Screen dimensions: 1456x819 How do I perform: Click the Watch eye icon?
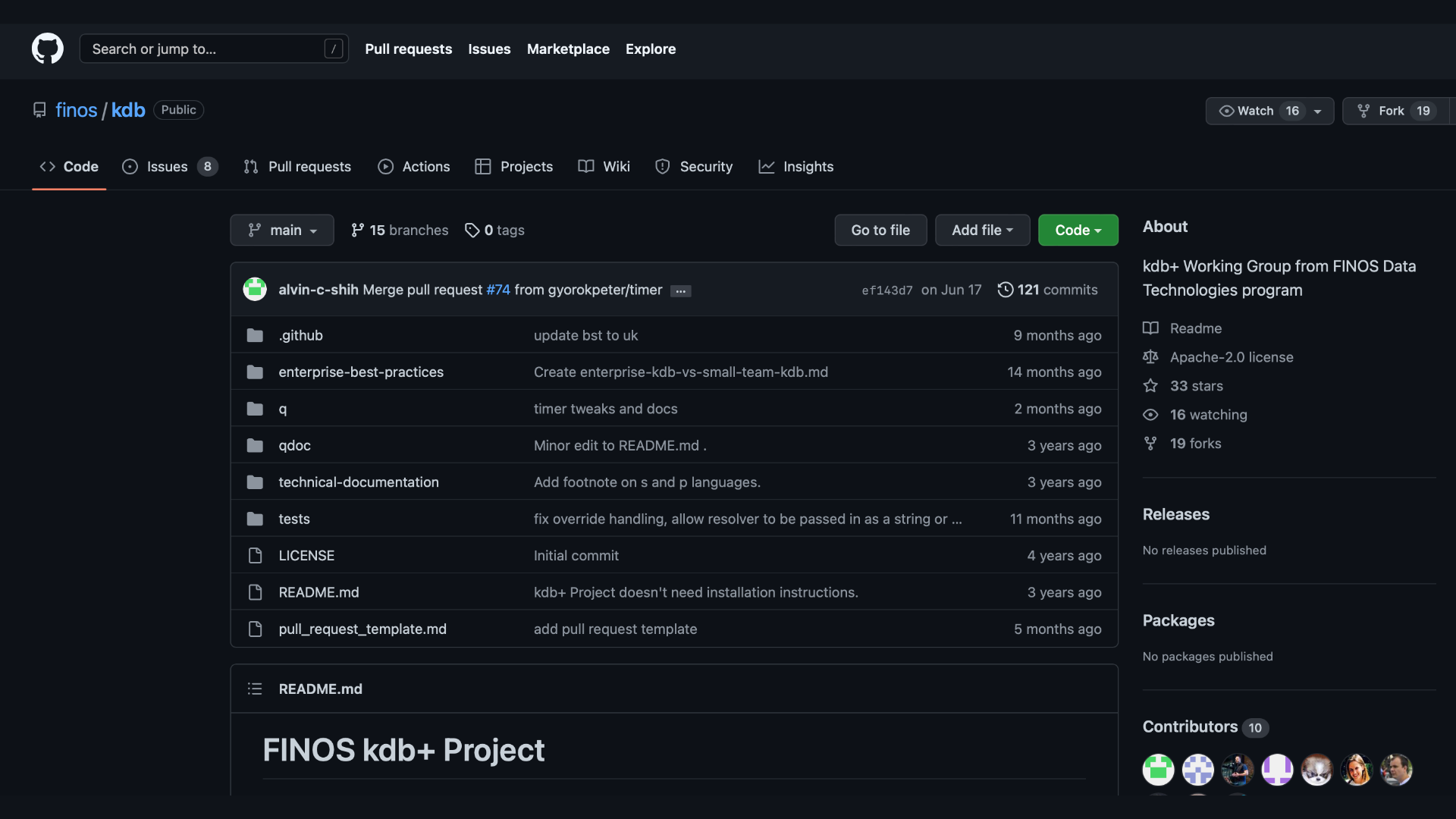pos(1226,111)
